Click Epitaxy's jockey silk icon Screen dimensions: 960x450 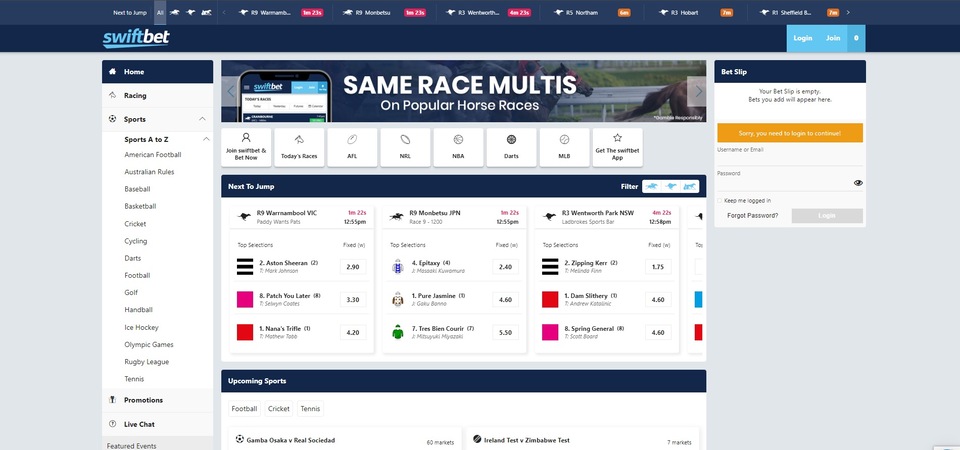point(398,266)
